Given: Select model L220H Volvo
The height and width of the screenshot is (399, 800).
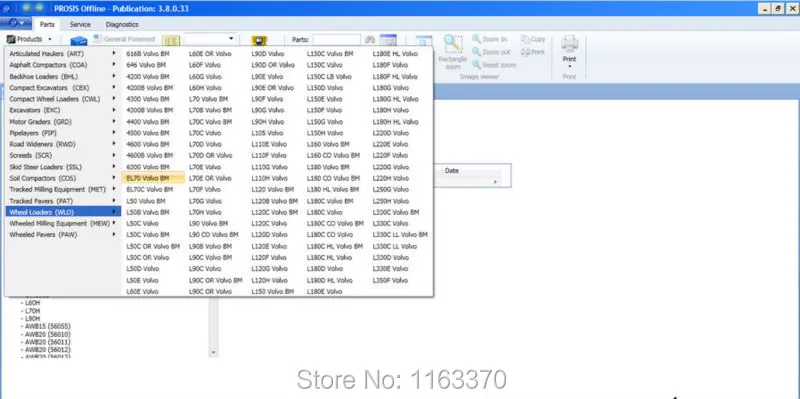Looking at the screenshot, I should click(x=391, y=178).
